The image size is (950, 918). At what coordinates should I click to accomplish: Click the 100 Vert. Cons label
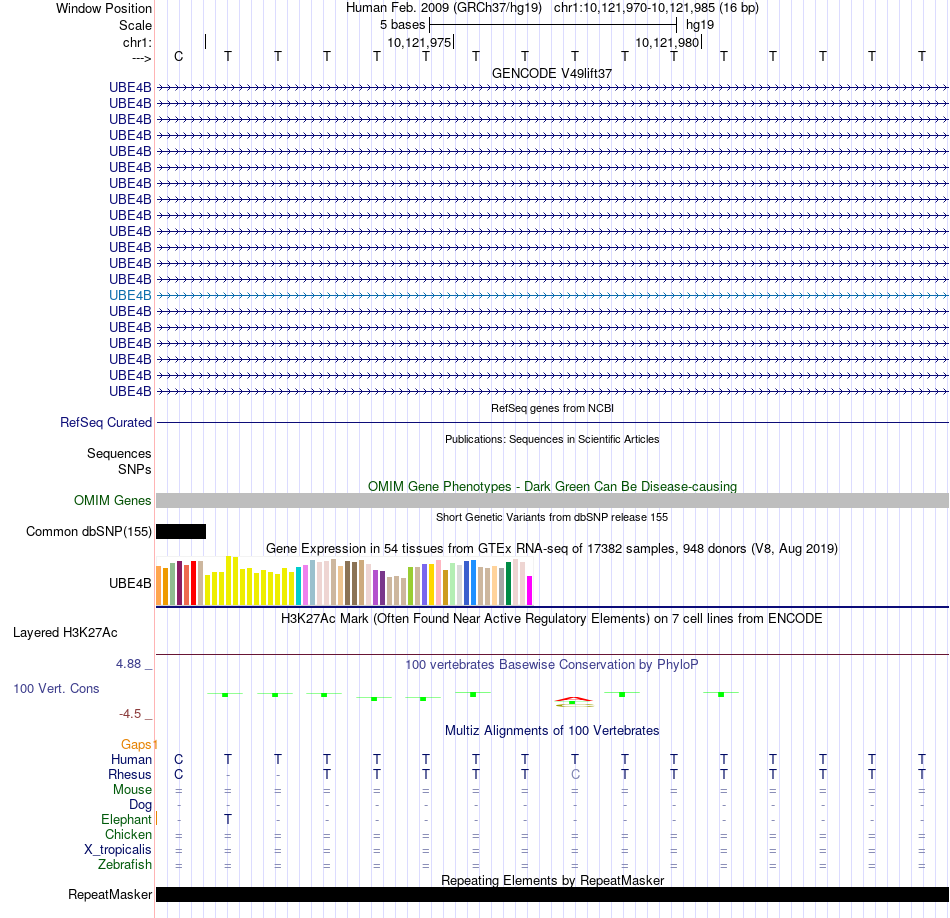point(56,688)
